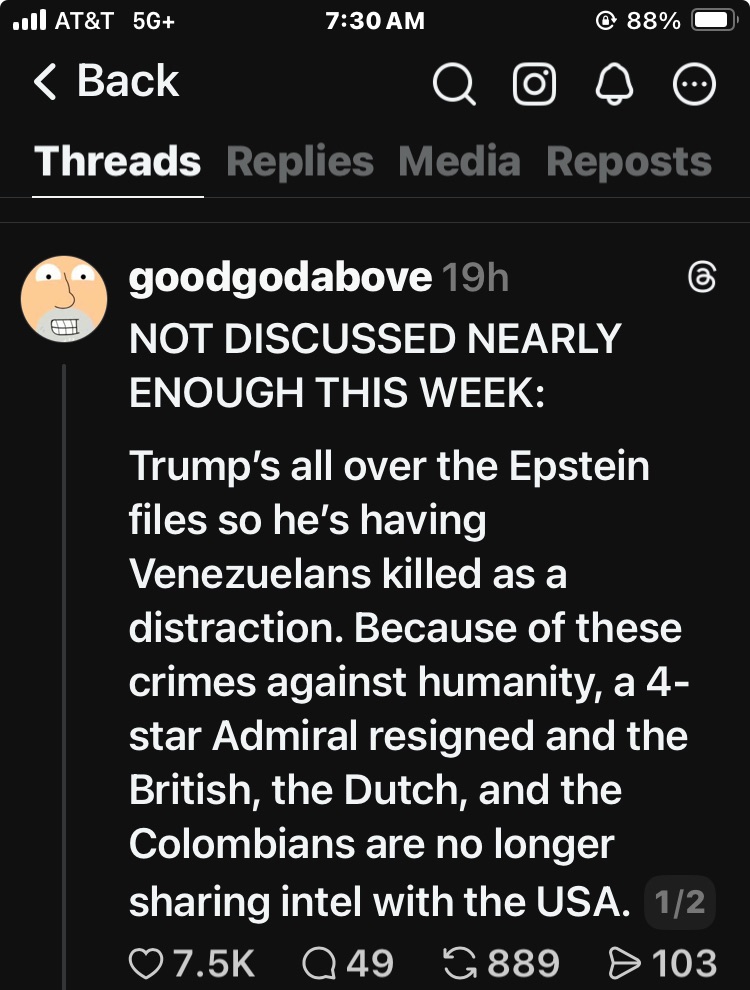Open the Instagram profile icon
The width and height of the screenshot is (750, 990).
534,86
